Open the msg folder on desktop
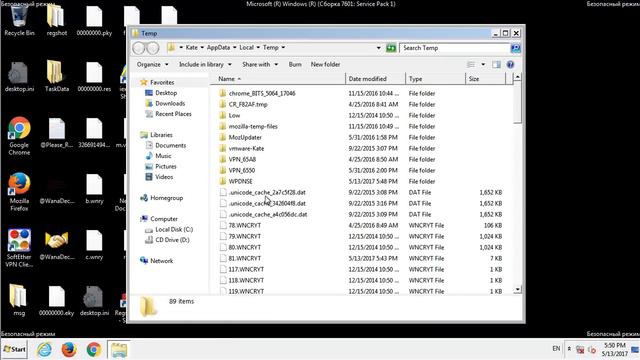 coord(19,300)
